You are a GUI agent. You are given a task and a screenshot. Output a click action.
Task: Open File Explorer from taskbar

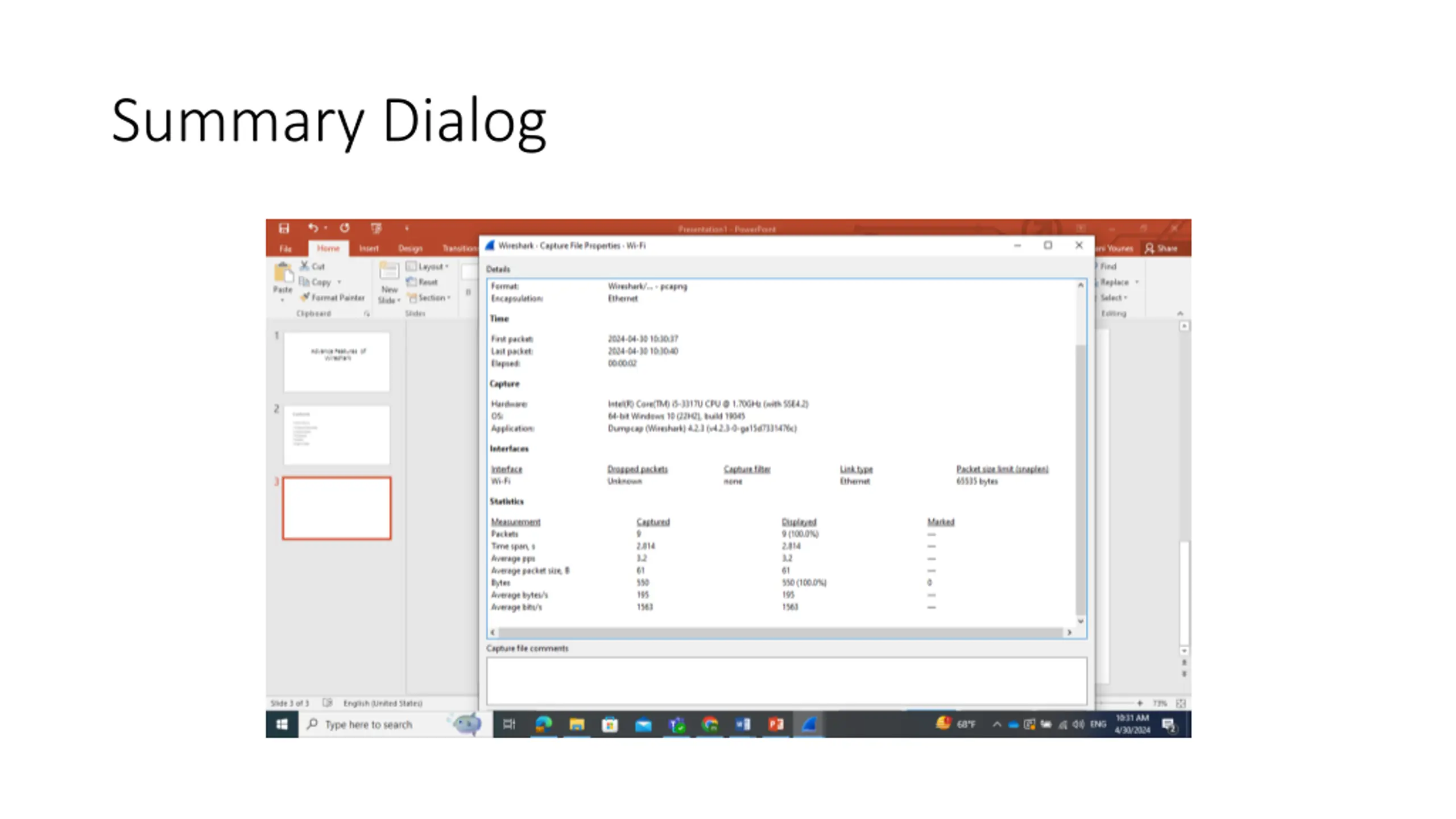(577, 725)
